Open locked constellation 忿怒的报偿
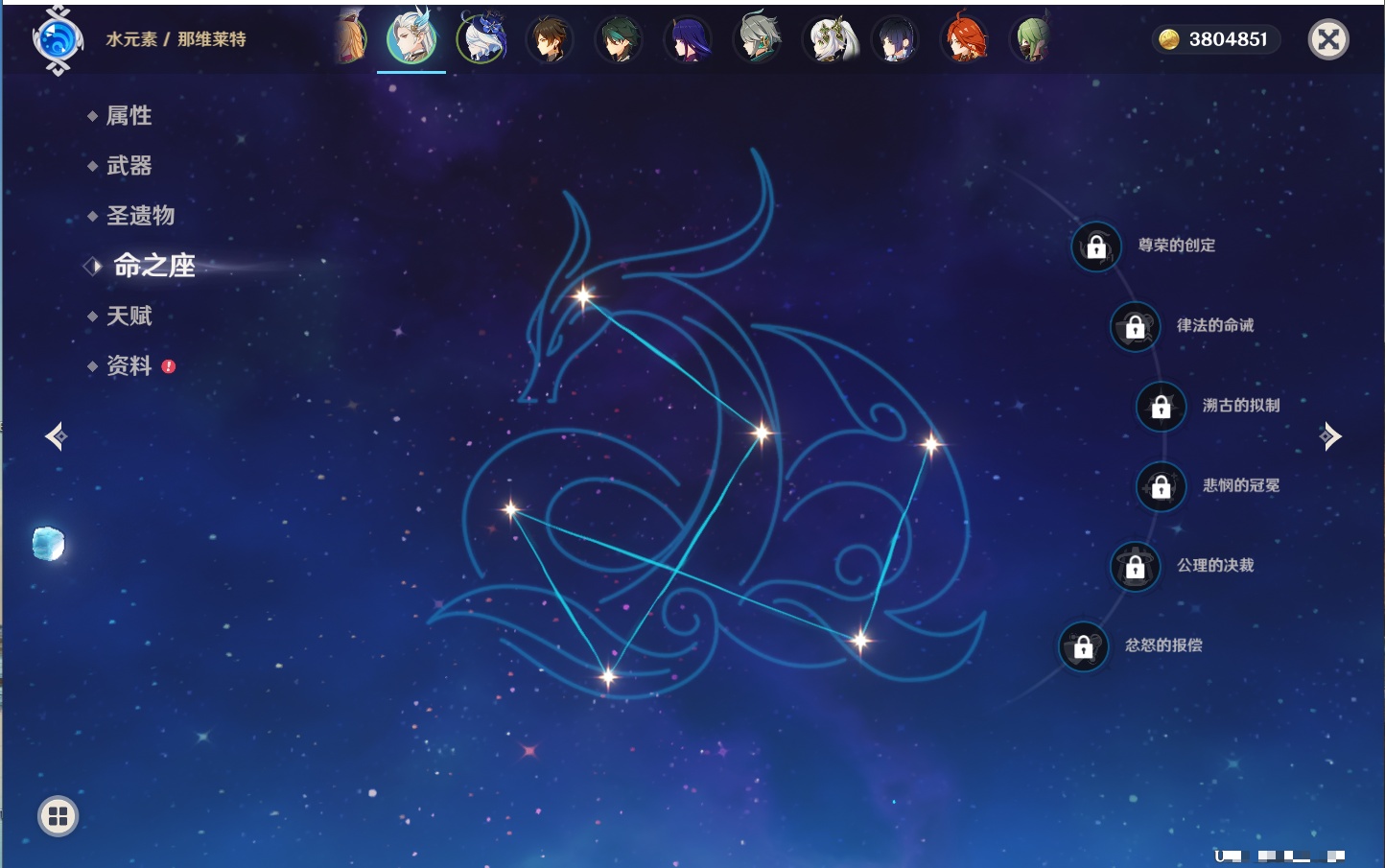Screen dimensions: 1385x868 tap(1084, 646)
